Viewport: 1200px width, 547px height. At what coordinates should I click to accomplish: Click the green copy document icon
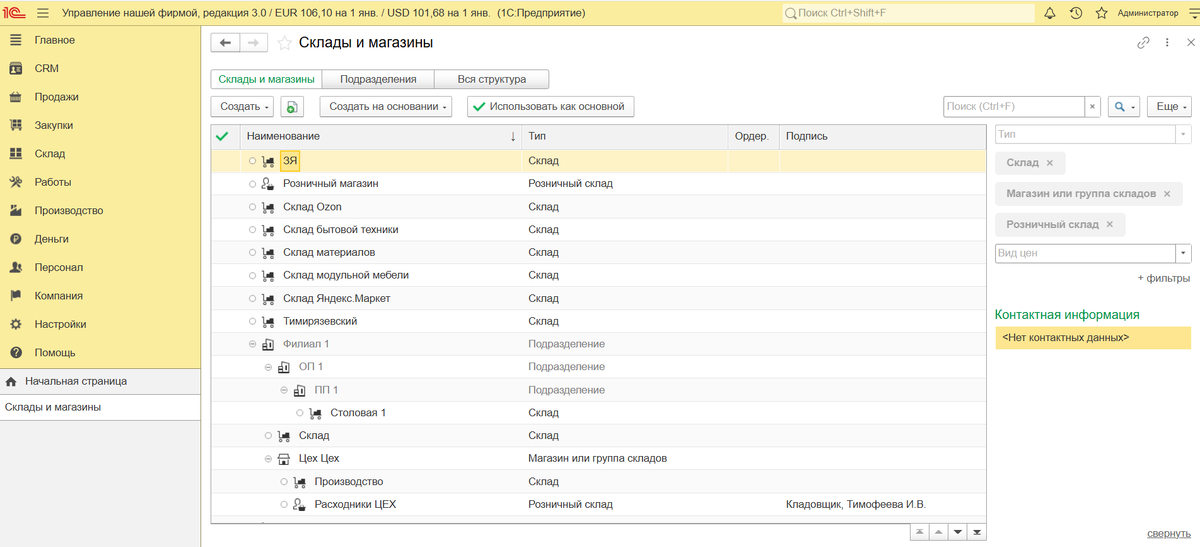[x=292, y=106]
